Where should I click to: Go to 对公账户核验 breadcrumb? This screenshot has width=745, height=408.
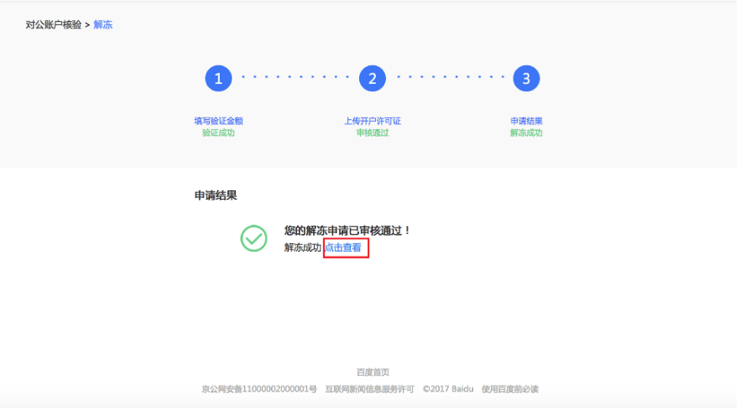coord(54,25)
